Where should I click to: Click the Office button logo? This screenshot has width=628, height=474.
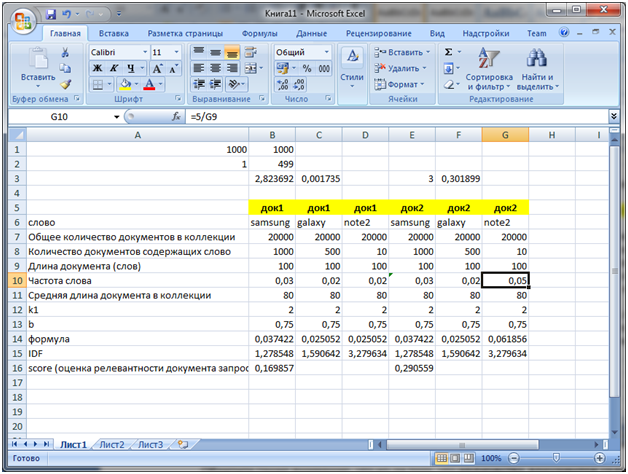(x=23, y=20)
